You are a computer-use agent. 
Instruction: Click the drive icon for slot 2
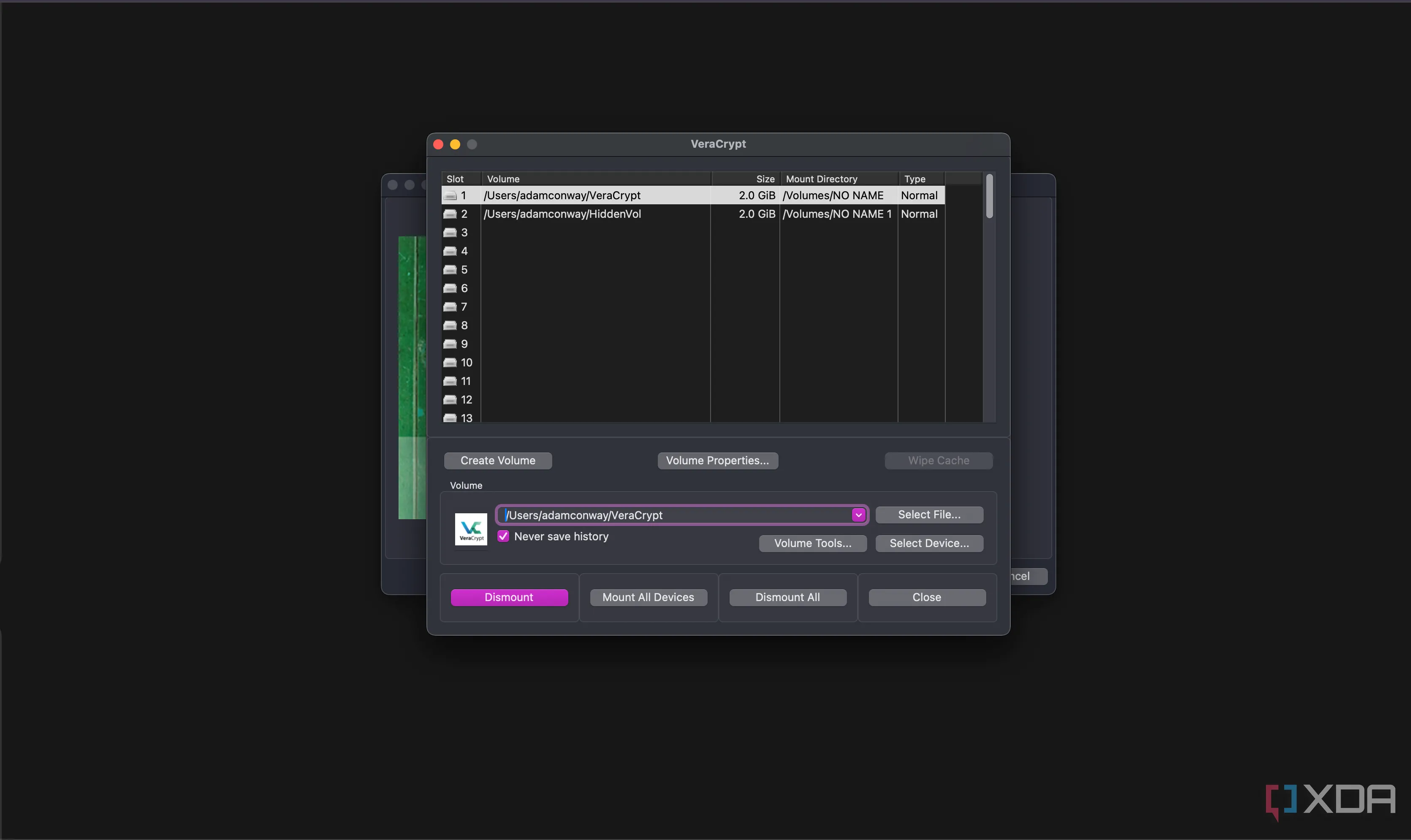pyautogui.click(x=450, y=214)
